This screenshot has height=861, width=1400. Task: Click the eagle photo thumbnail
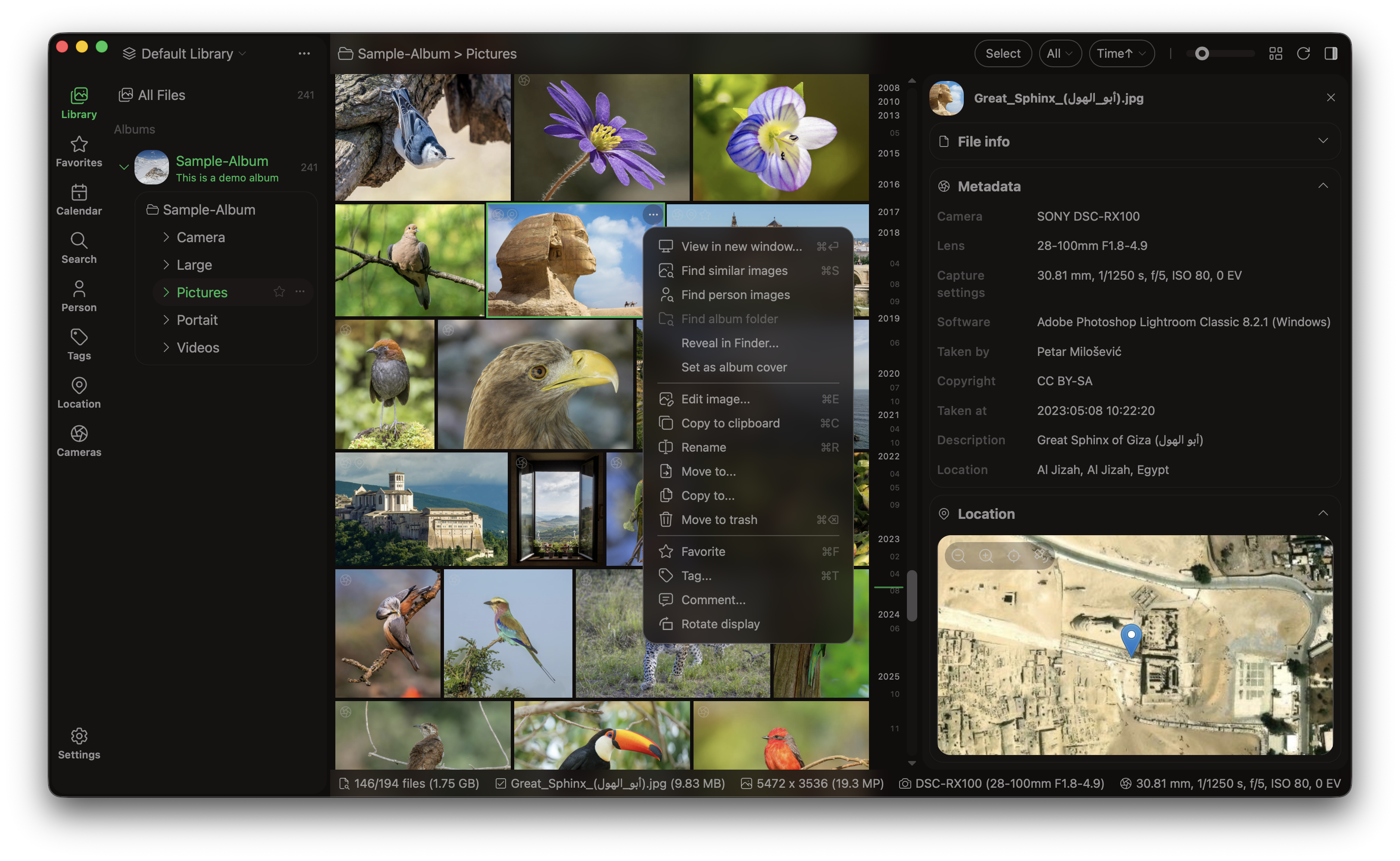click(x=535, y=384)
